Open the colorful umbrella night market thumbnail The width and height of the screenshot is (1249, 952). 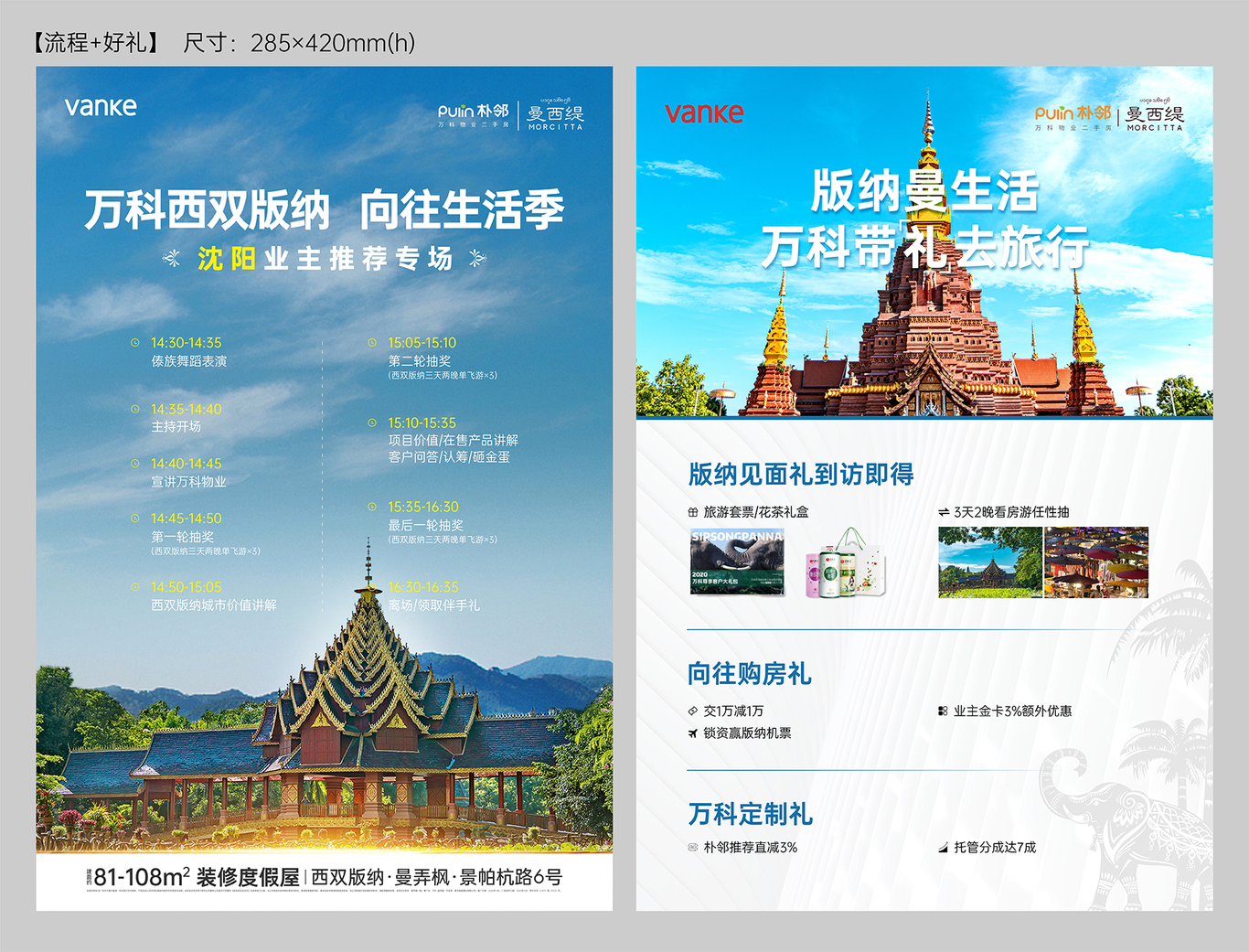click(x=1096, y=562)
